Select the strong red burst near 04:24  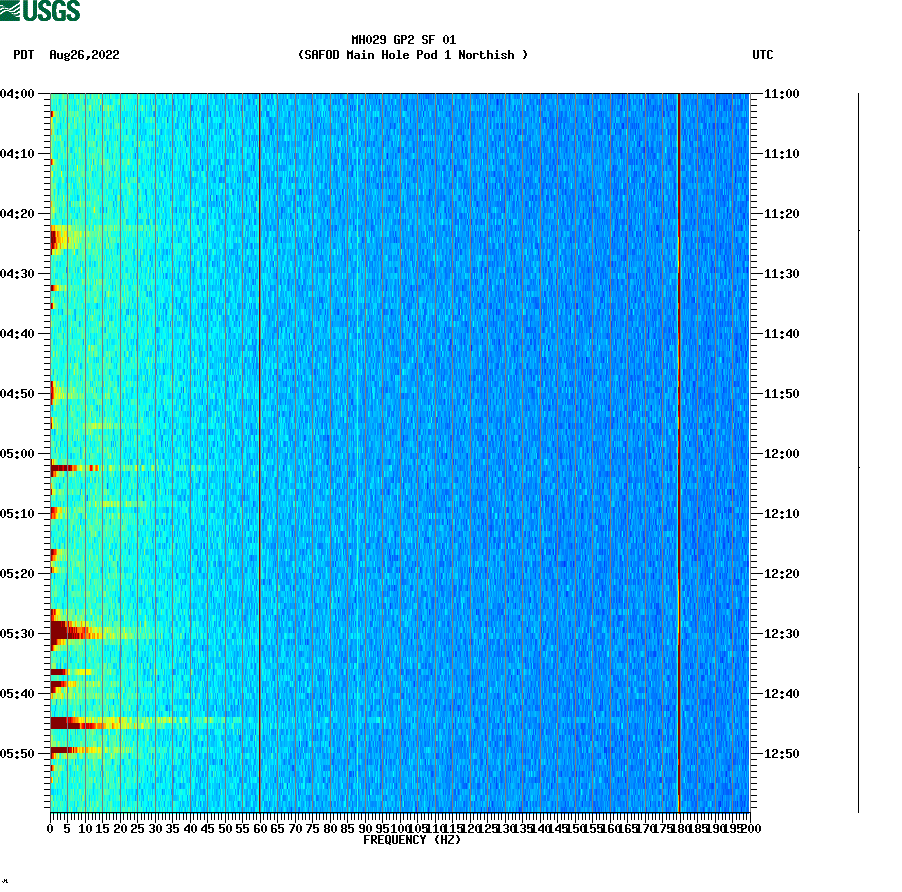(x=55, y=240)
